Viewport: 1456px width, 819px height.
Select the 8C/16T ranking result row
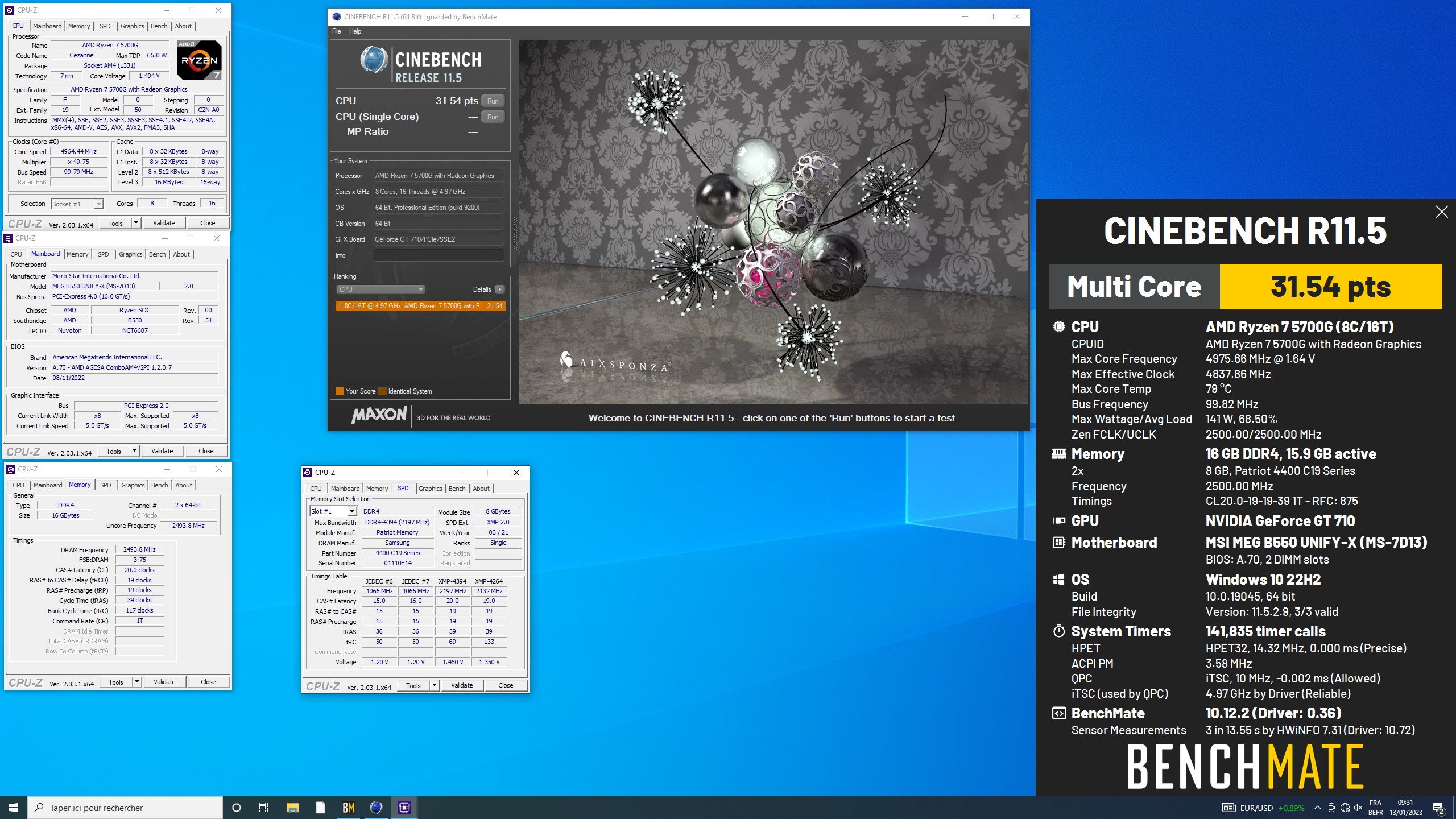tap(420, 306)
